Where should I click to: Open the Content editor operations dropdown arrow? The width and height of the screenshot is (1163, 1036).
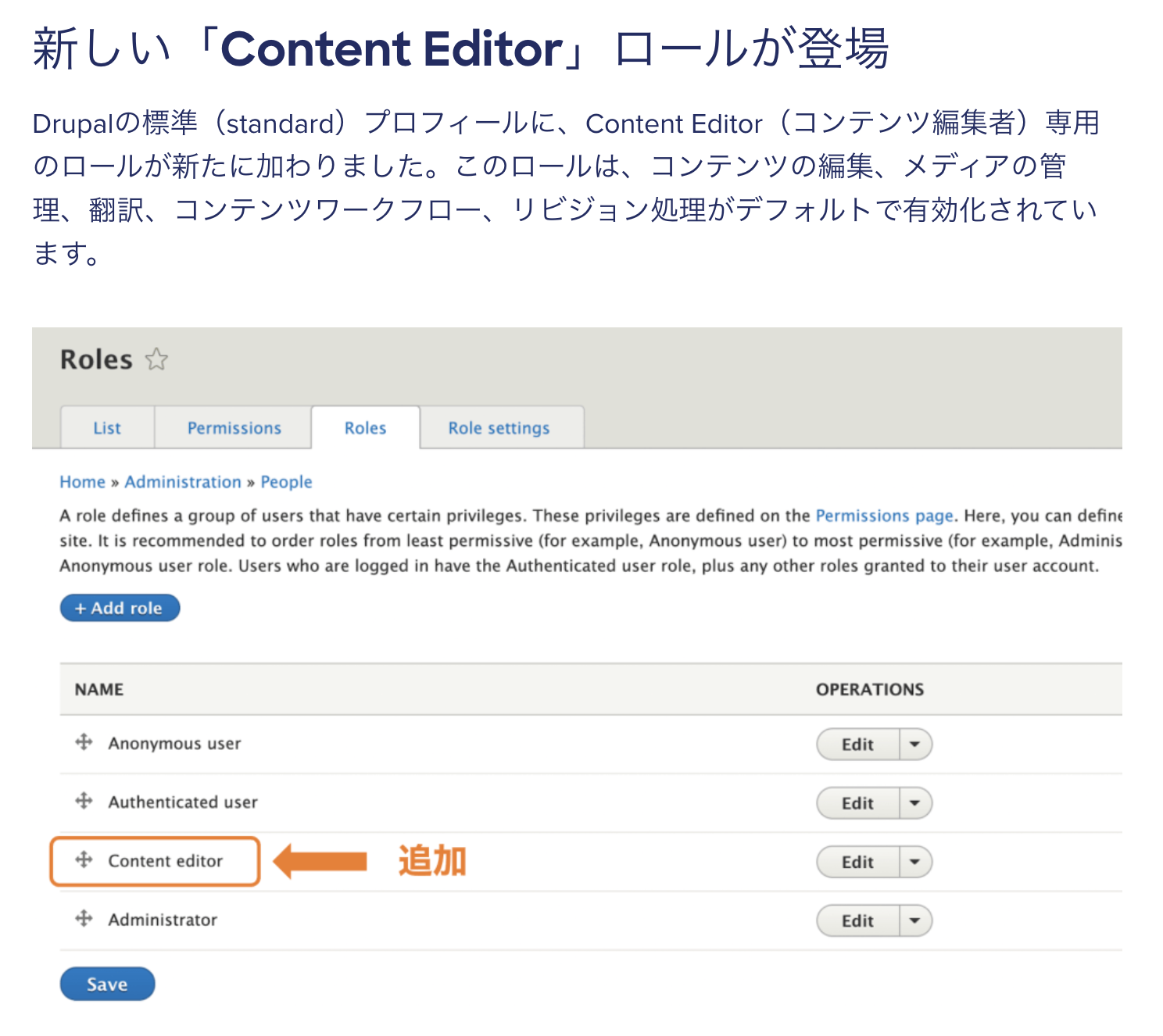[x=915, y=863]
